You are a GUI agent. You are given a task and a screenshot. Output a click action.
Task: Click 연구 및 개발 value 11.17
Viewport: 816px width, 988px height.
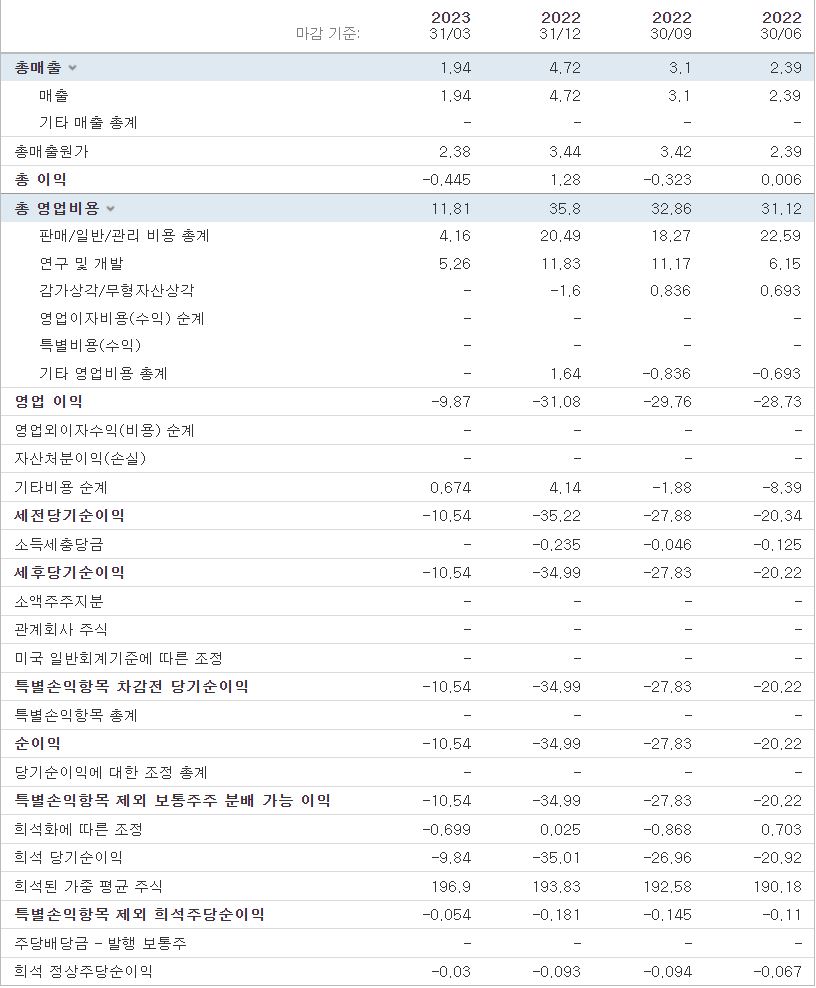pyautogui.click(x=670, y=263)
